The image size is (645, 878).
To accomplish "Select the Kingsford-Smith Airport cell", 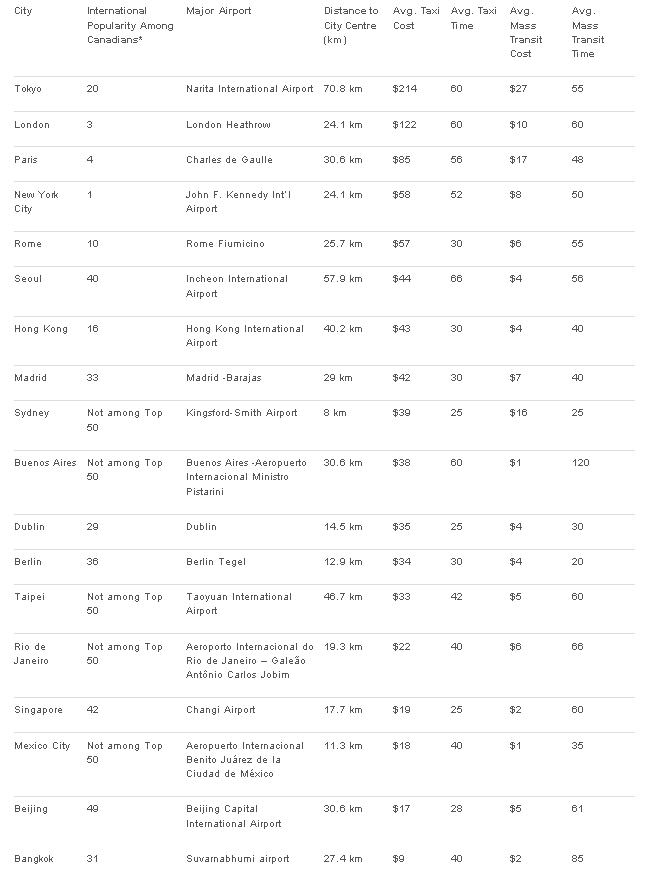I will coord(241,413).
